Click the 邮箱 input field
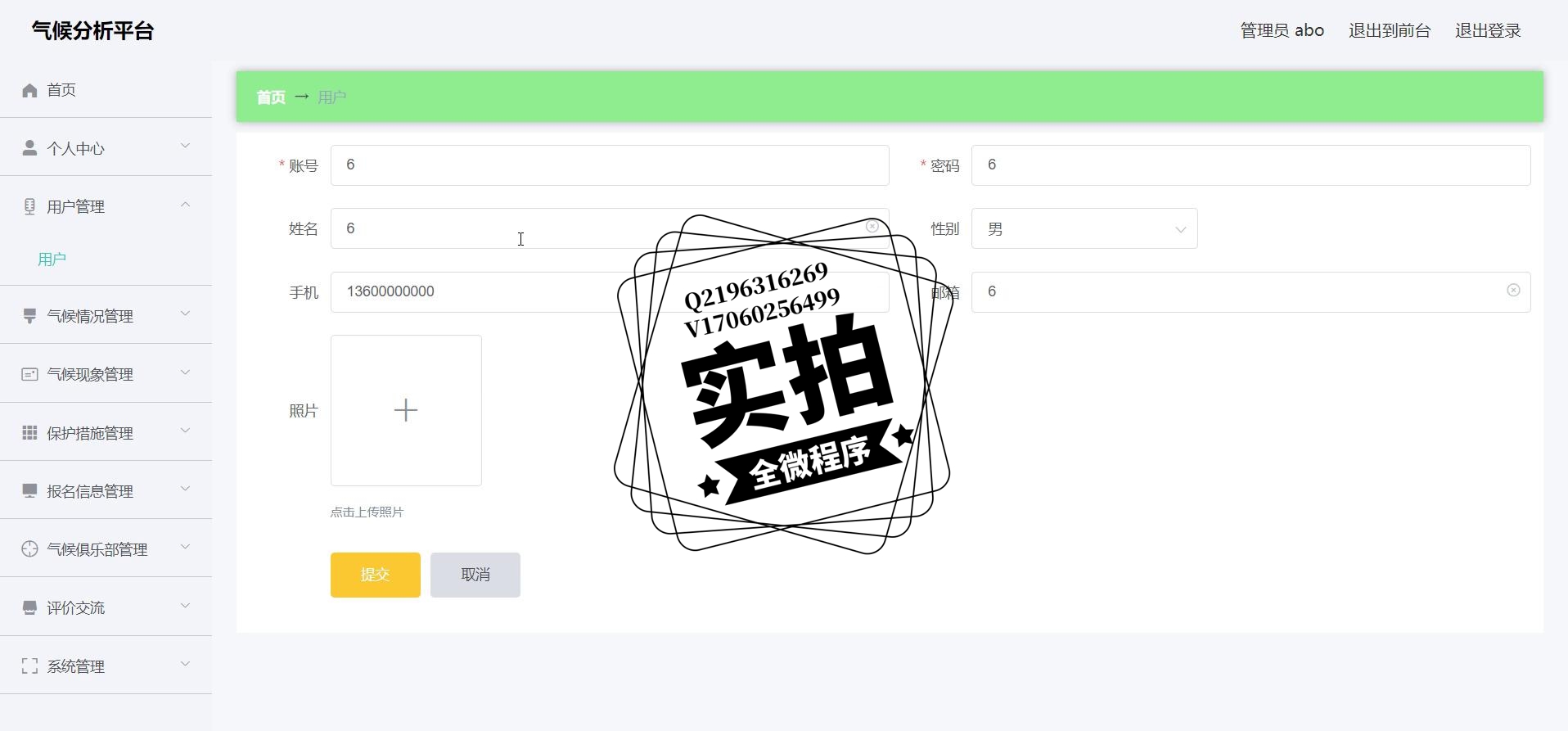Screen dimensions: 1568x731 coord(1250,292)
